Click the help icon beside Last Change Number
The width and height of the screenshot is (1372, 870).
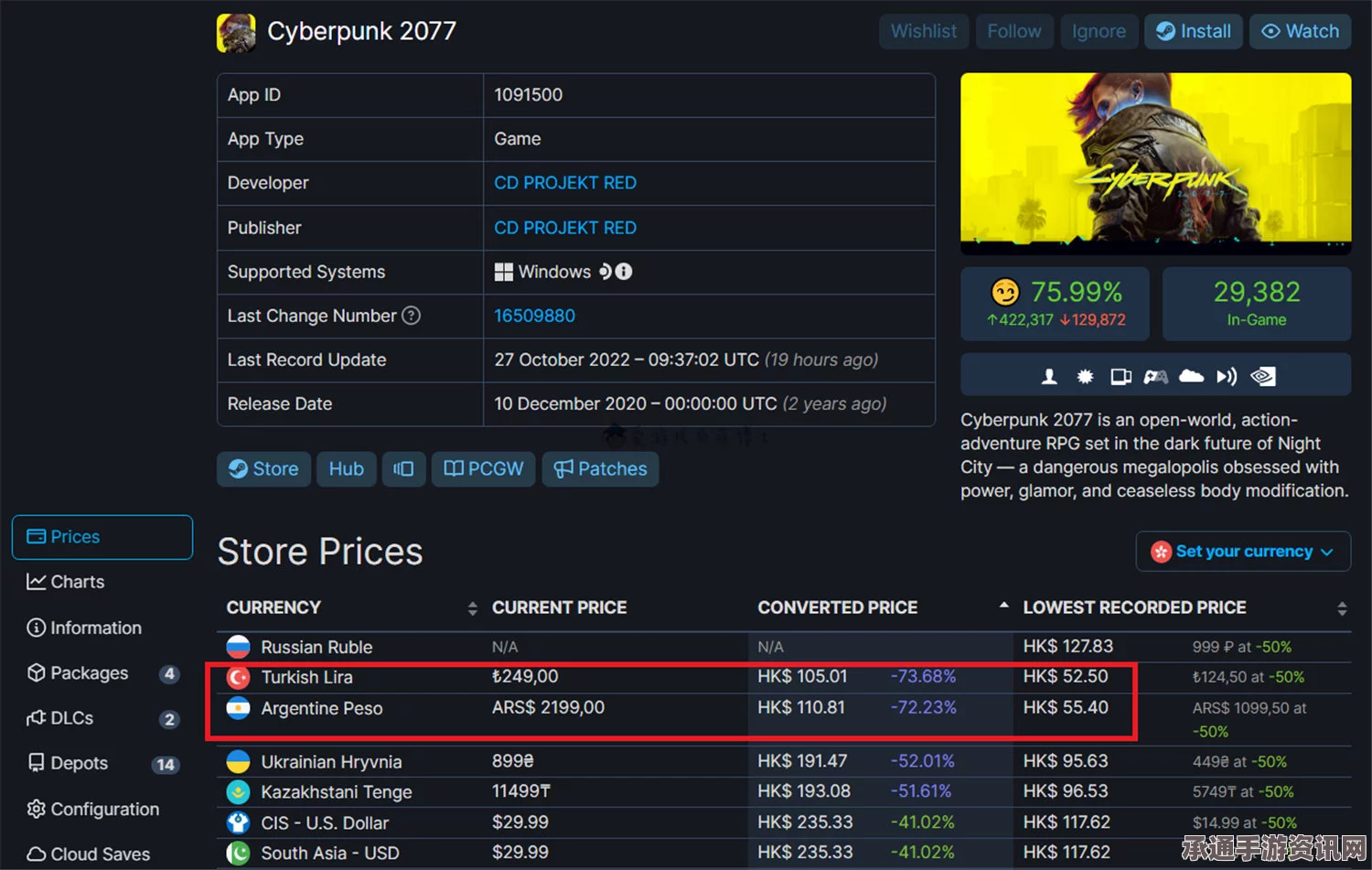coord(412,316)
